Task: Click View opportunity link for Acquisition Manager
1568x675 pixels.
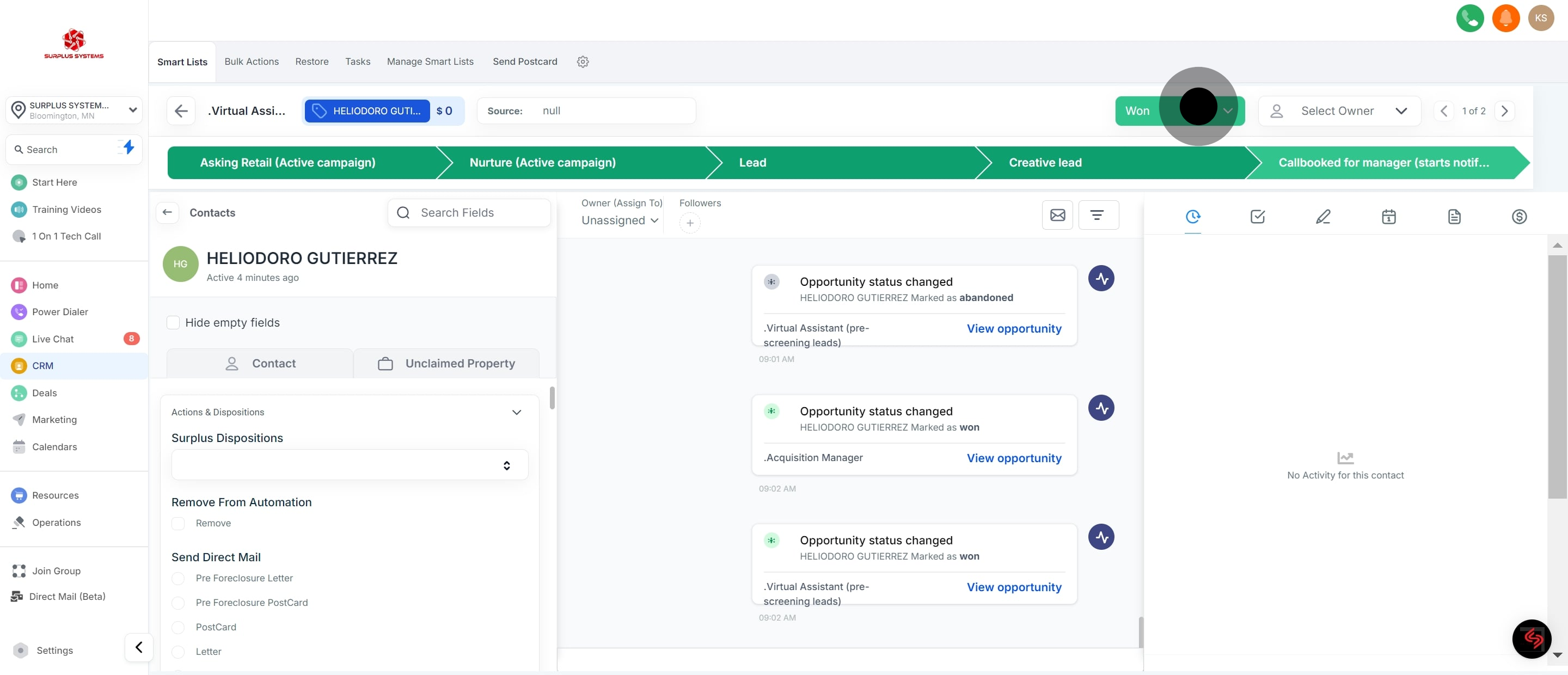Action: pyautogui.click(x=1013, y=458)
